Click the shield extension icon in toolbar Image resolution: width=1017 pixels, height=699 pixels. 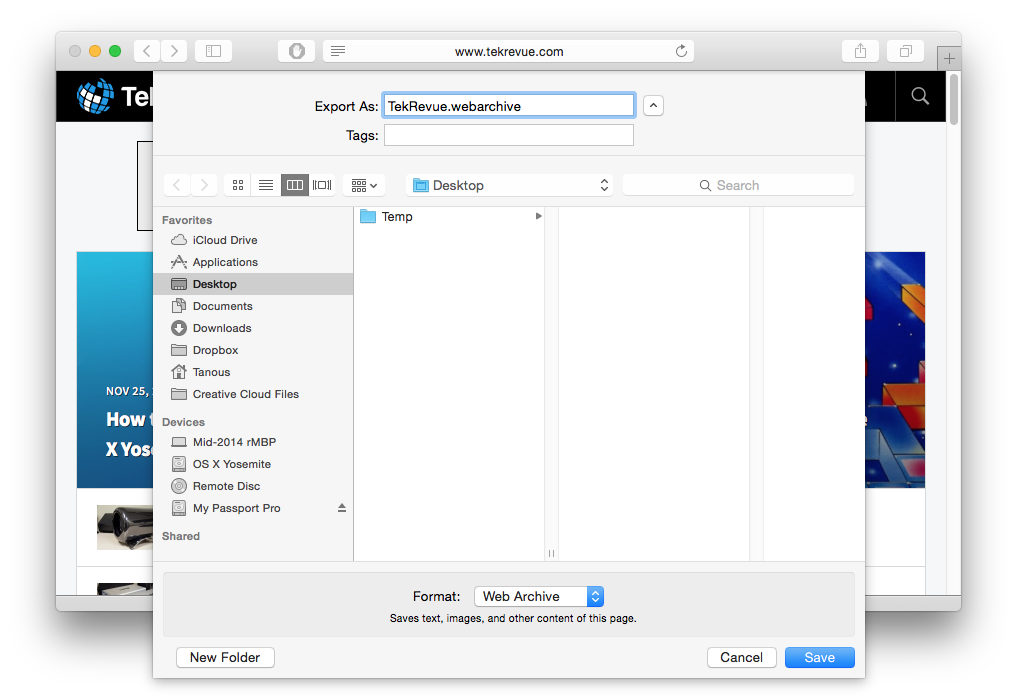(x=296, y=51)
